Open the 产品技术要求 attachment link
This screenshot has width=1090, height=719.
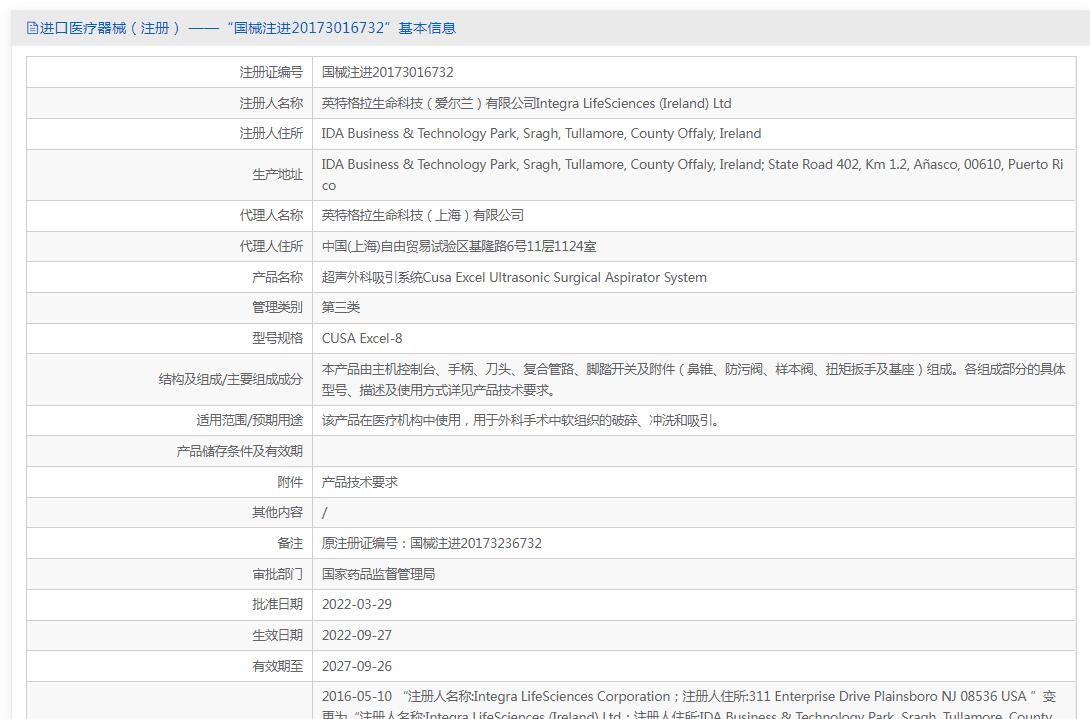(x=359, y=482)
